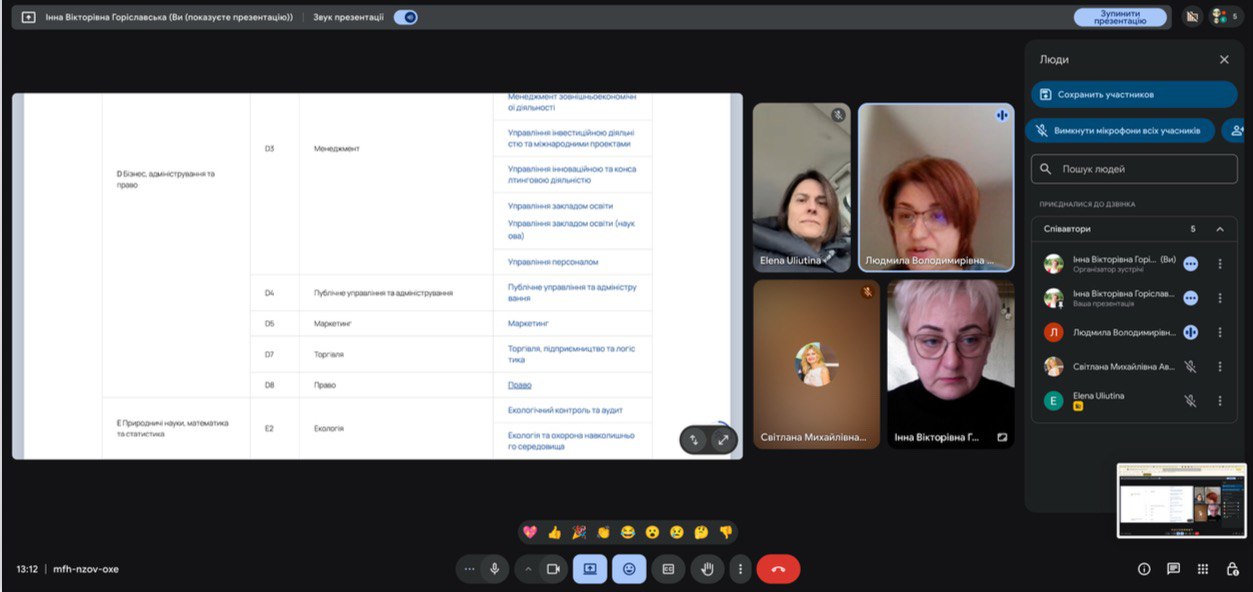Open meeting details info icon

1144,569
